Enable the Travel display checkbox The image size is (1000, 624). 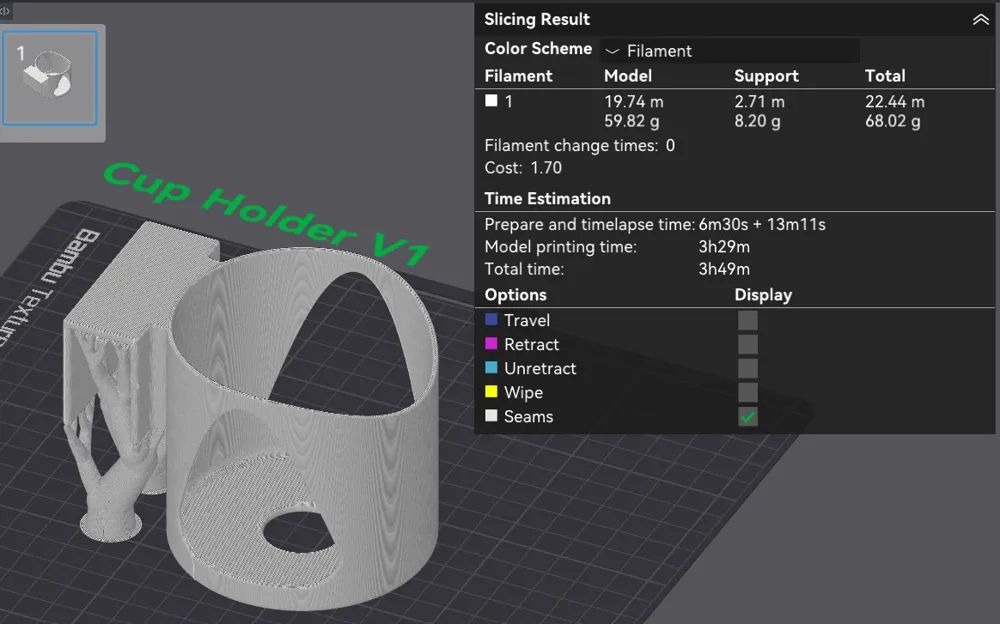(x=747, y=320)
